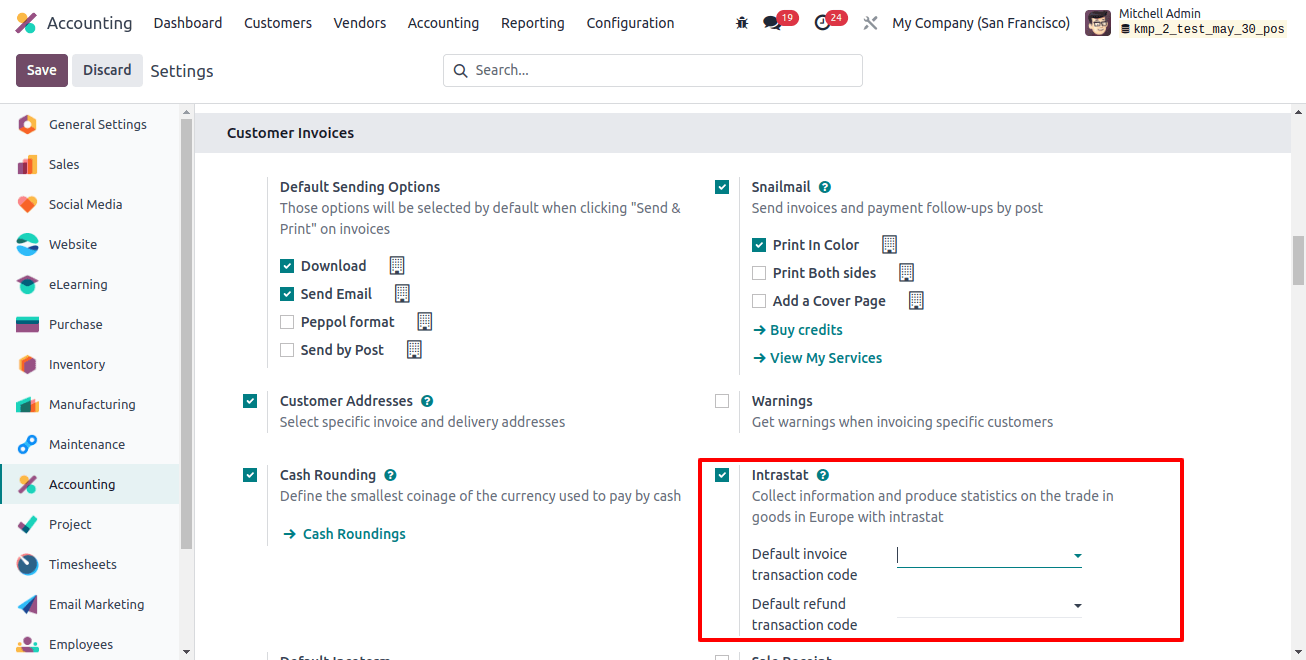Open the Snailmail help question mark icon
This screenshot has width=1306, height=660.
[825, 187]
